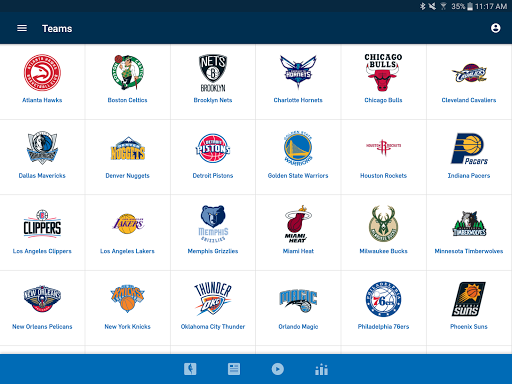Tap the NBA games icon in bottom bar

(x=190, y=369)
